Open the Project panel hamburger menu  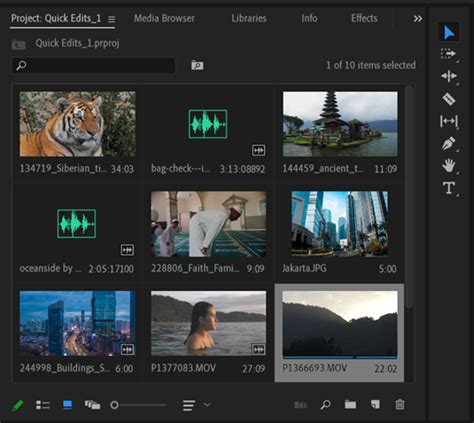111,20
